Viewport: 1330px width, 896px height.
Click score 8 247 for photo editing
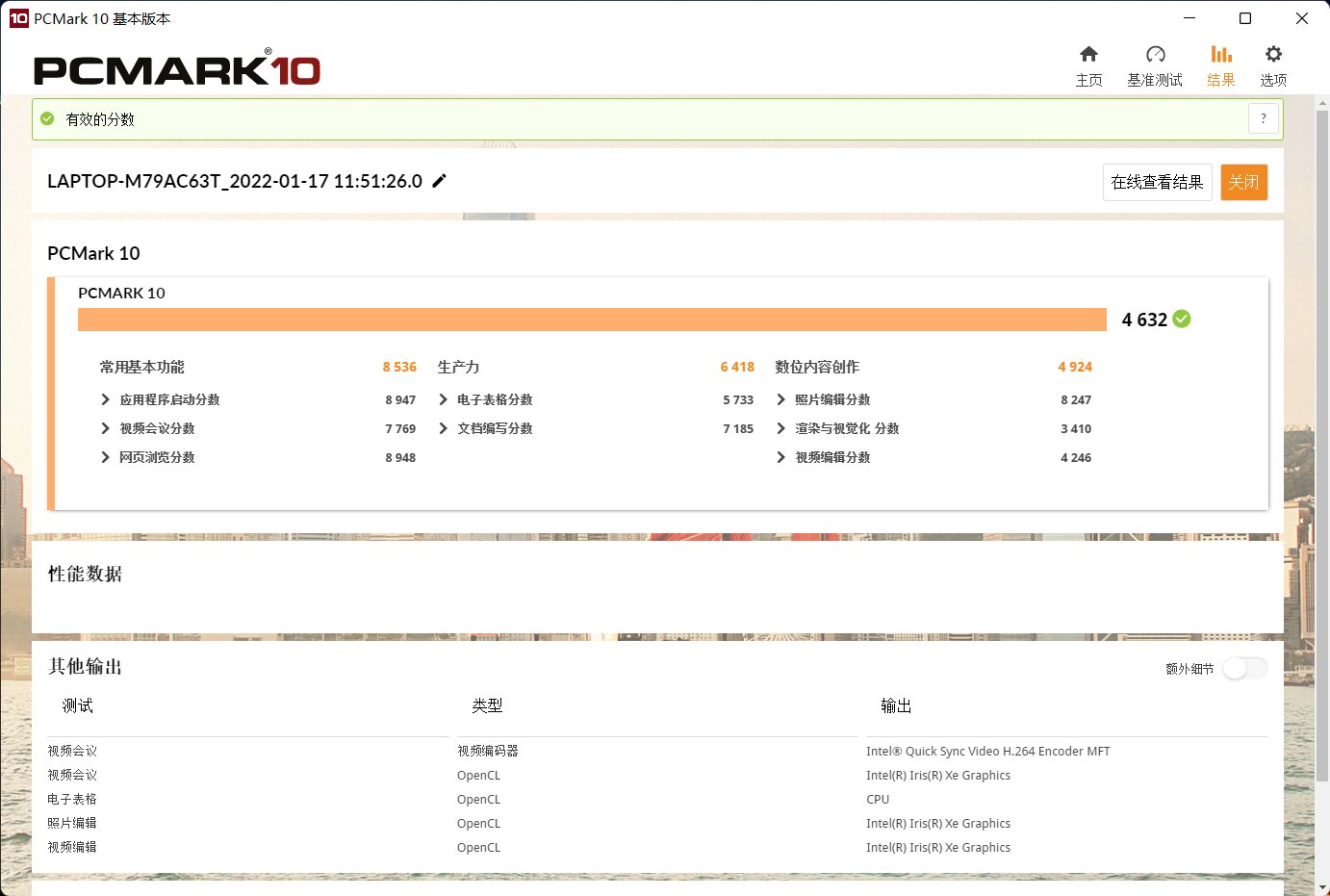click(x=1076, y=399)
